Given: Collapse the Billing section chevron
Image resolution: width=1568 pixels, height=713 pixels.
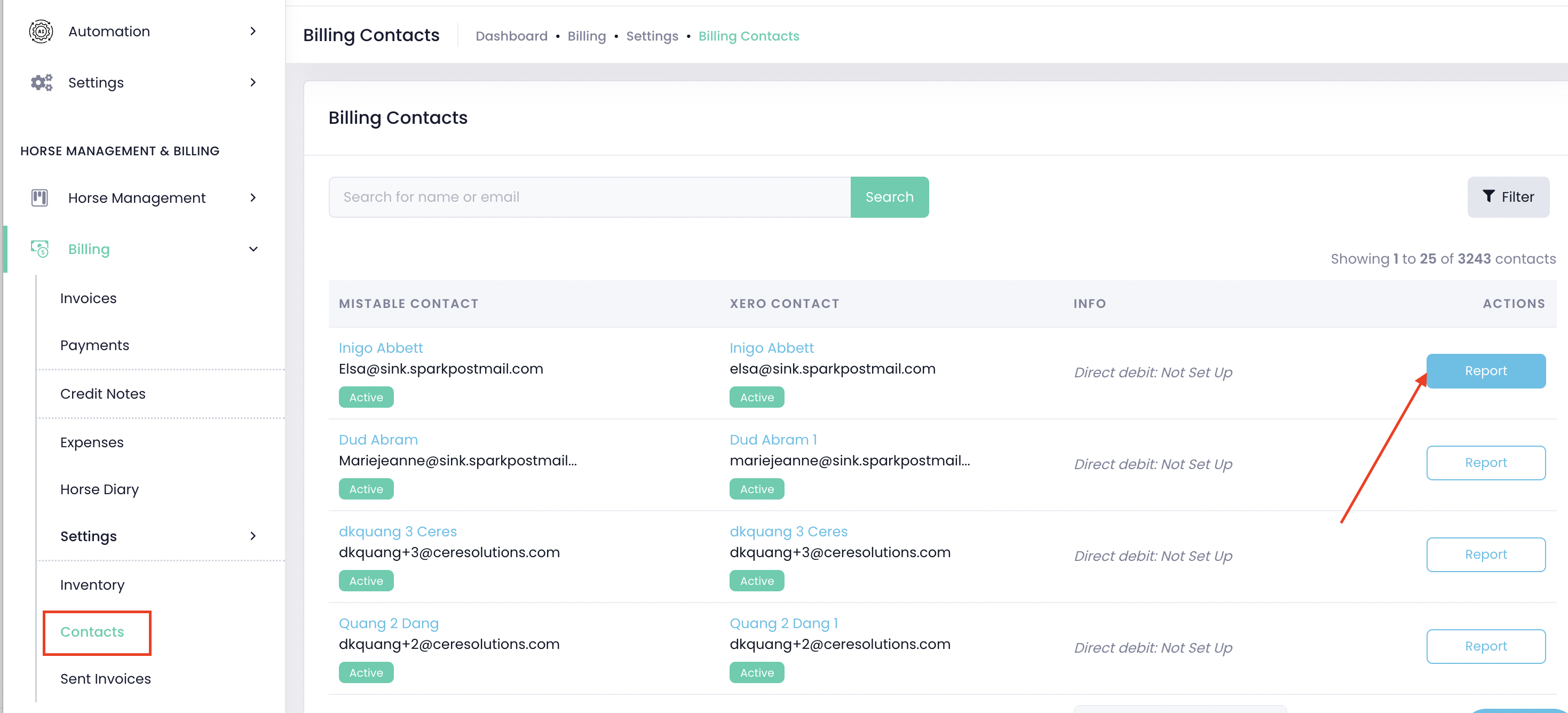Looking at the screenshot, I should (x=253, y=249).
